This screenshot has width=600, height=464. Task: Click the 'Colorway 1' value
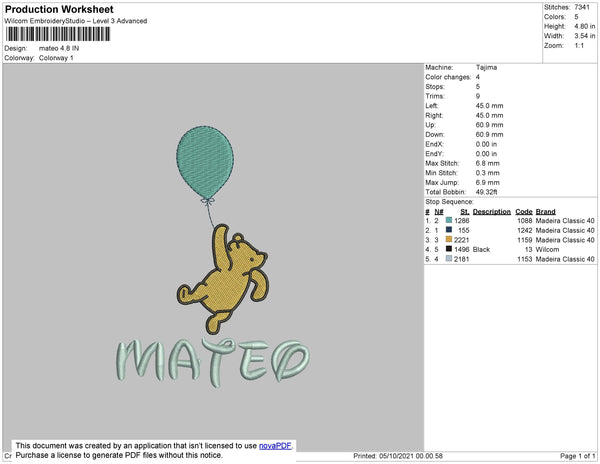click(x=56, y=58)
